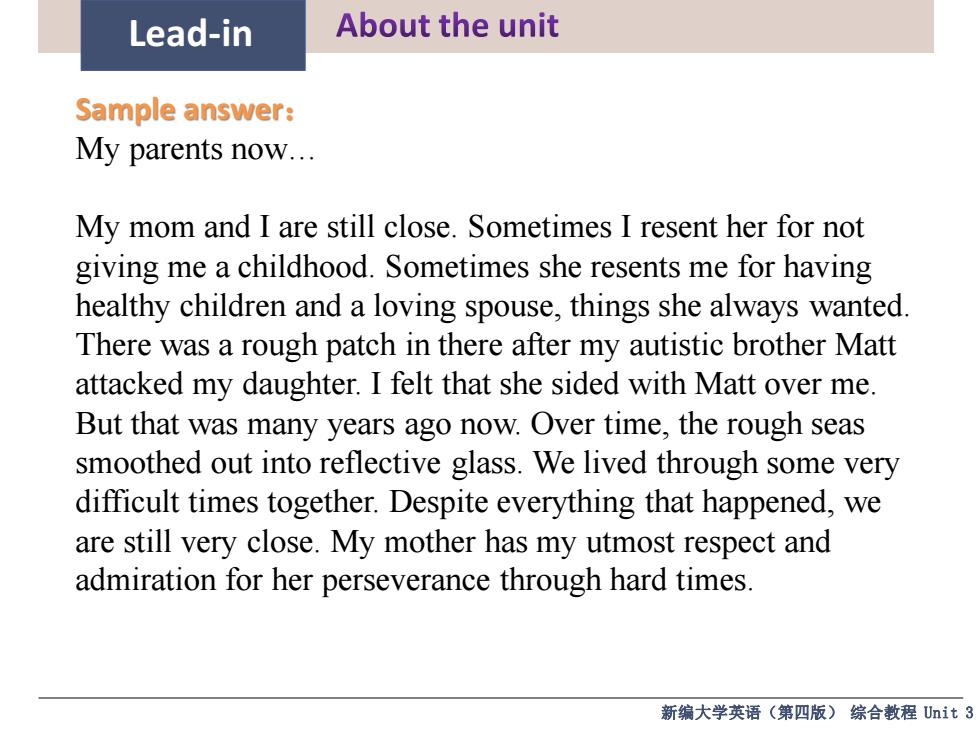
Task: Click the phrase 'attacked my daughter'
Action: pos(216,384)
